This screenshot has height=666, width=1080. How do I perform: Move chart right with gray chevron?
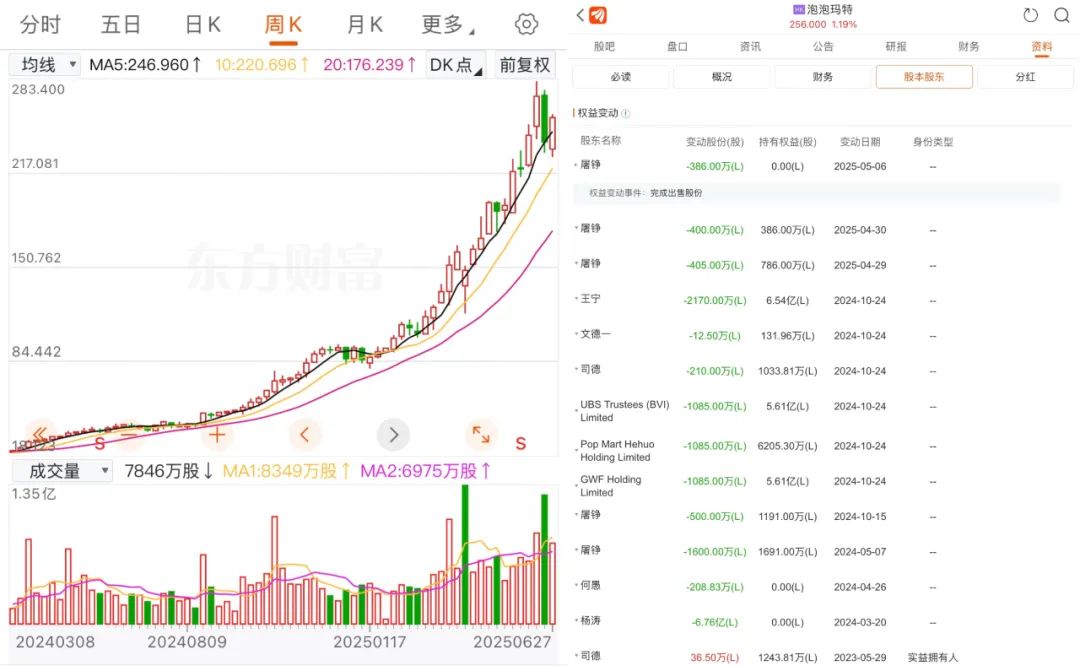point(393,435)
